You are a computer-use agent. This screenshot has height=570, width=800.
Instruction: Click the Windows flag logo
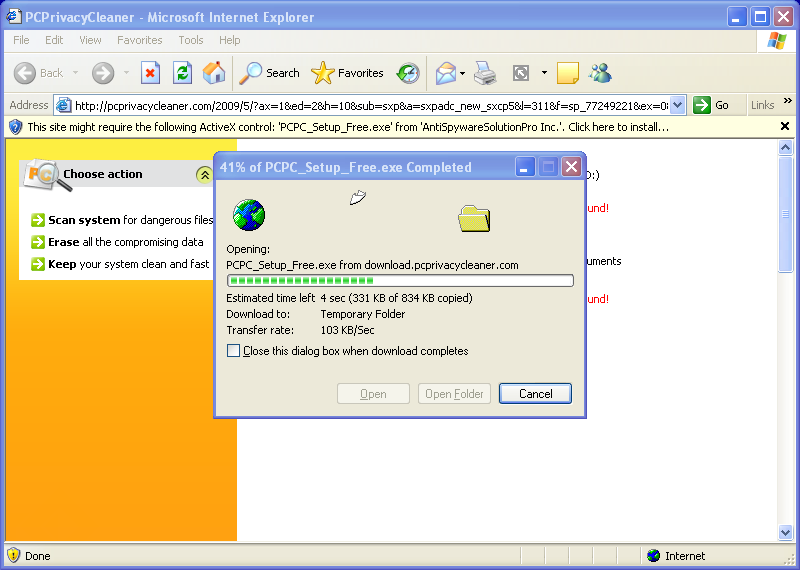[x=776, y=41]
